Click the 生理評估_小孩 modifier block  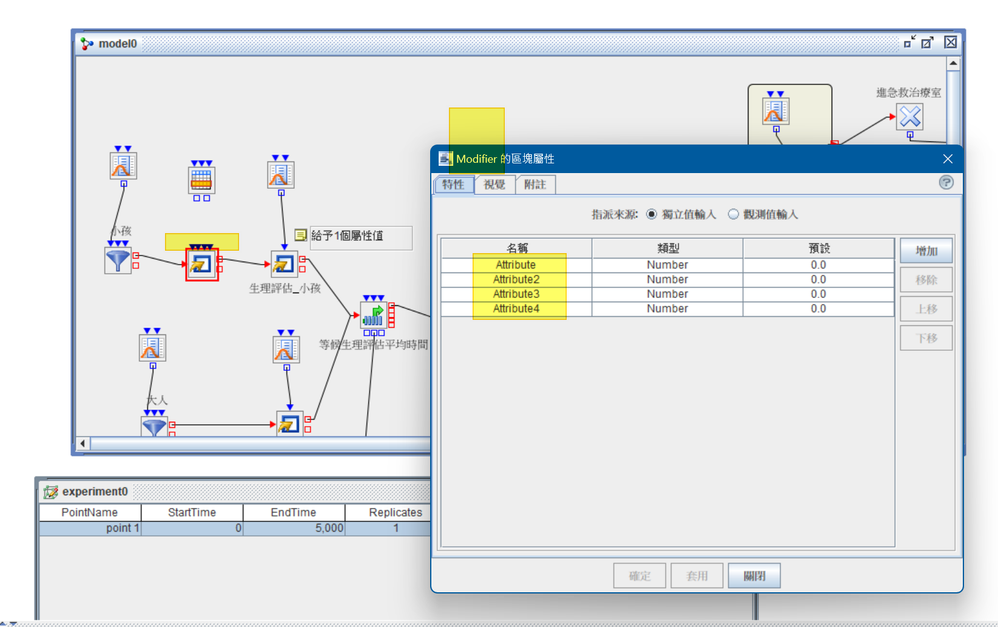(x=284, y=264)
